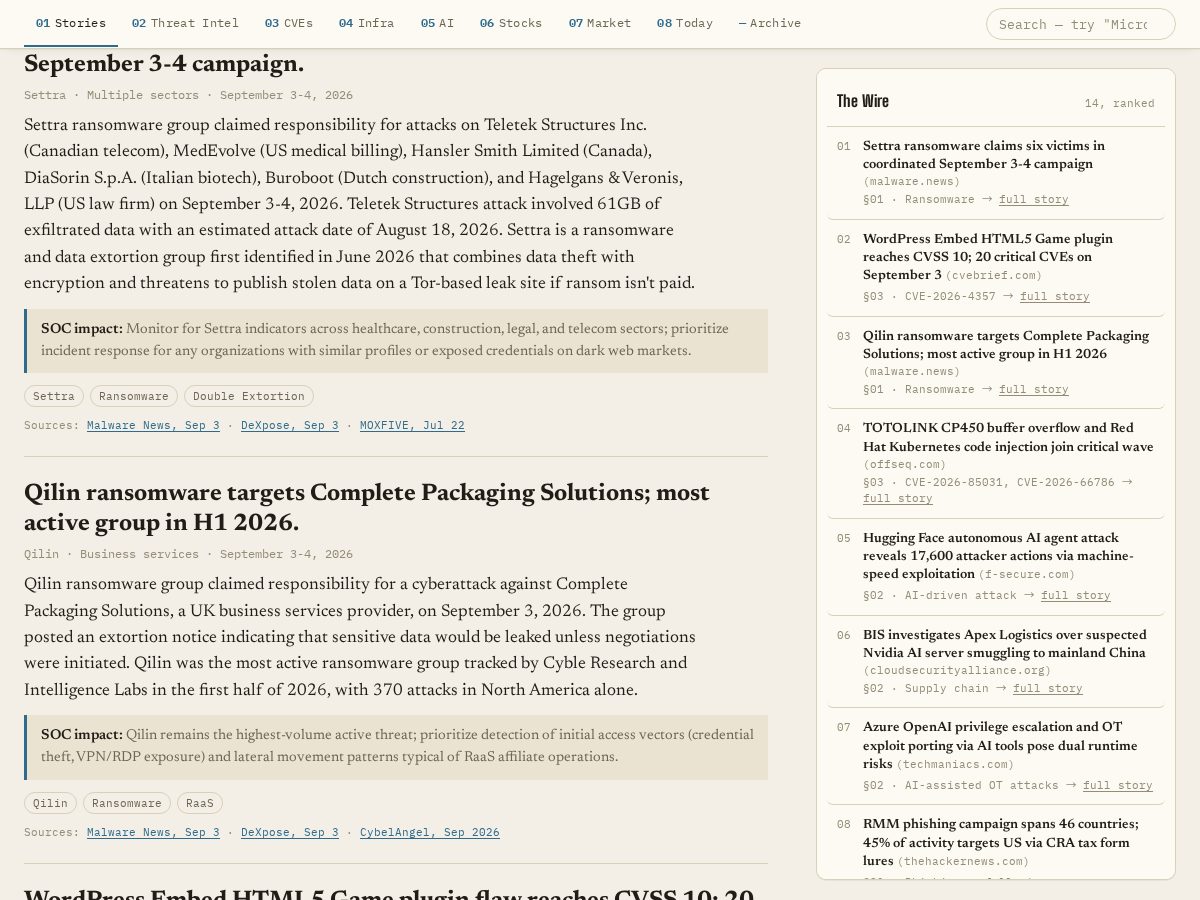Switch to the 07 Market tab
Image resolution: width=1200 pixels, height=900 pixels.
click(x=599, y=23)
